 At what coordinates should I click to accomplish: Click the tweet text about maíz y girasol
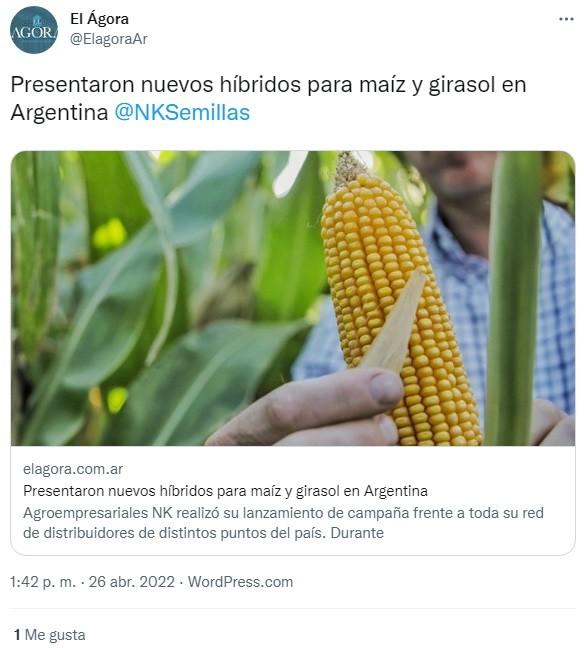pos(268,98)
